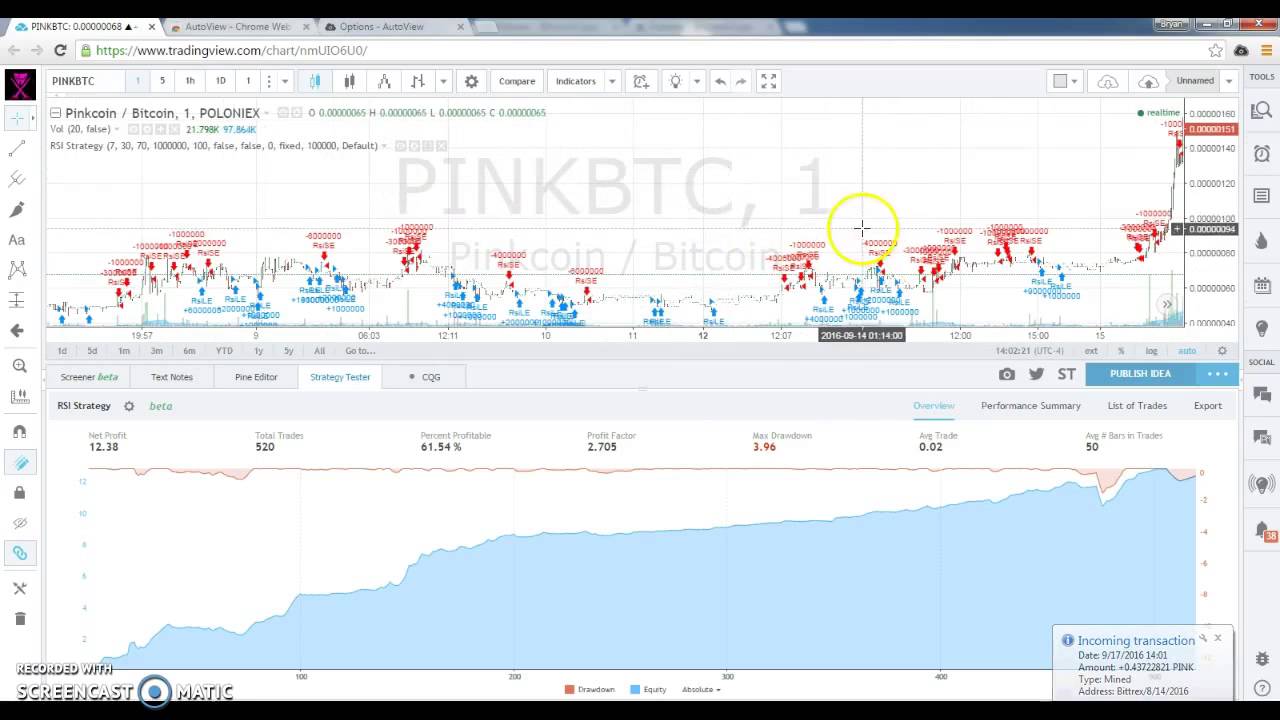Remove all drawings with trash icon
This screenshot has height=720, width=1280.
coord(19,619)
